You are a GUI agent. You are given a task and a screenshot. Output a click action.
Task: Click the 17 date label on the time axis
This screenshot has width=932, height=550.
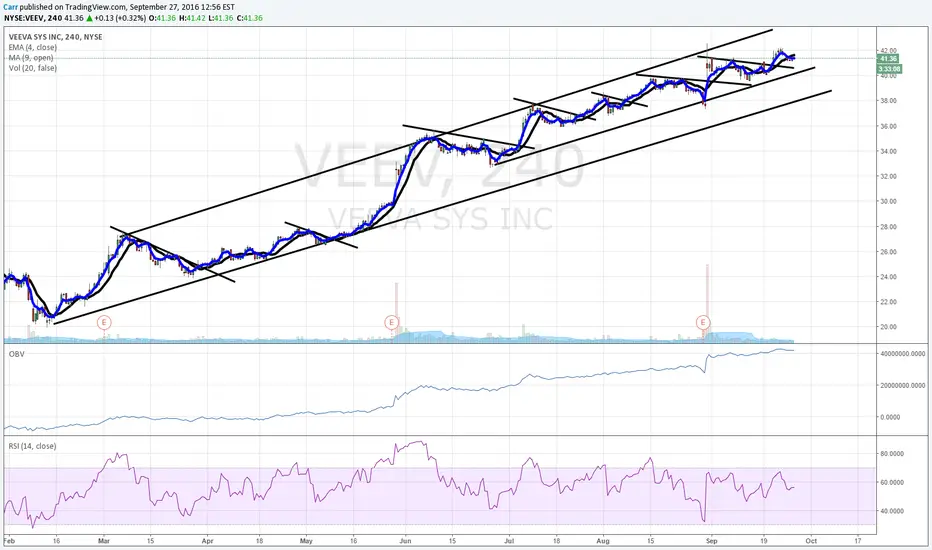point(858,541)
